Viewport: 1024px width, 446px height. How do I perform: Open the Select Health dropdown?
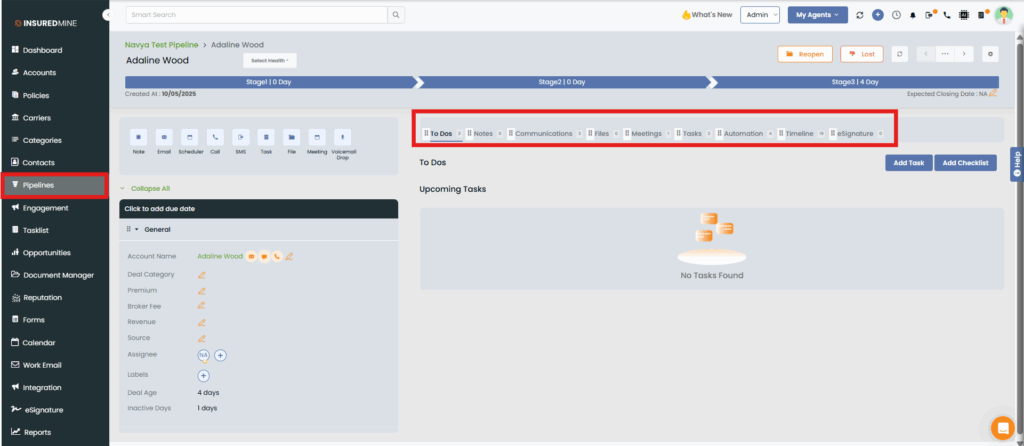tap(269, 61)
